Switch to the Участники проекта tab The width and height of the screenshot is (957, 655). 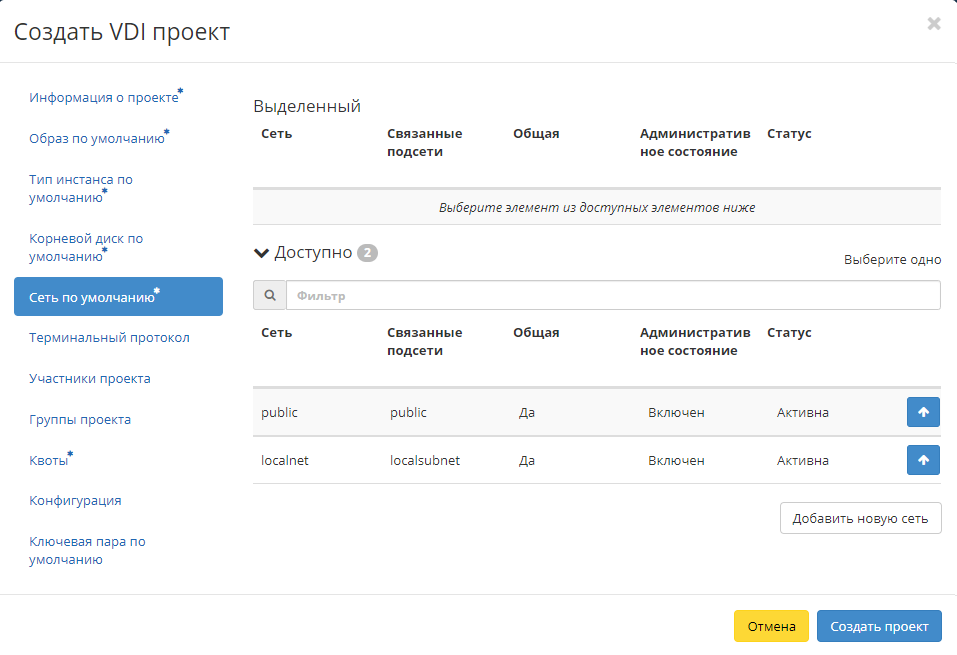pyautogui.click(x=90, y=379)
